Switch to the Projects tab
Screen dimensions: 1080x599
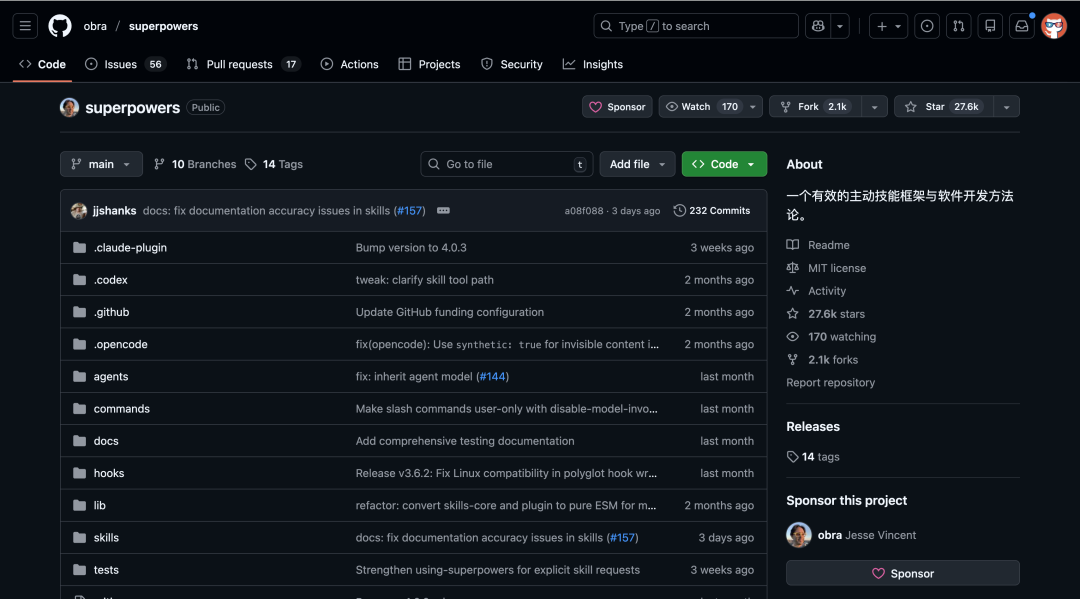(x=429, y=64)
